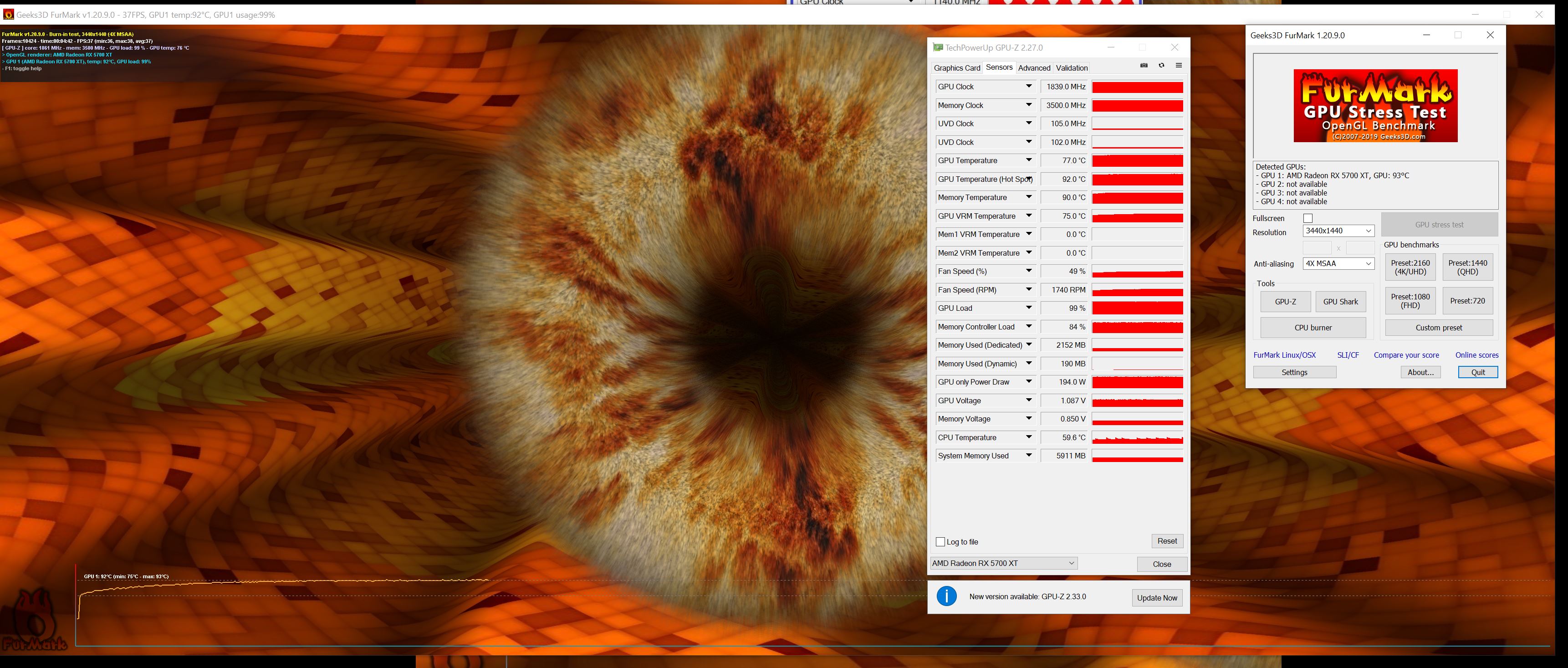
Task: Expand the Fan Speed (RPM) dropdown arrow
Action: [1029, 289]
